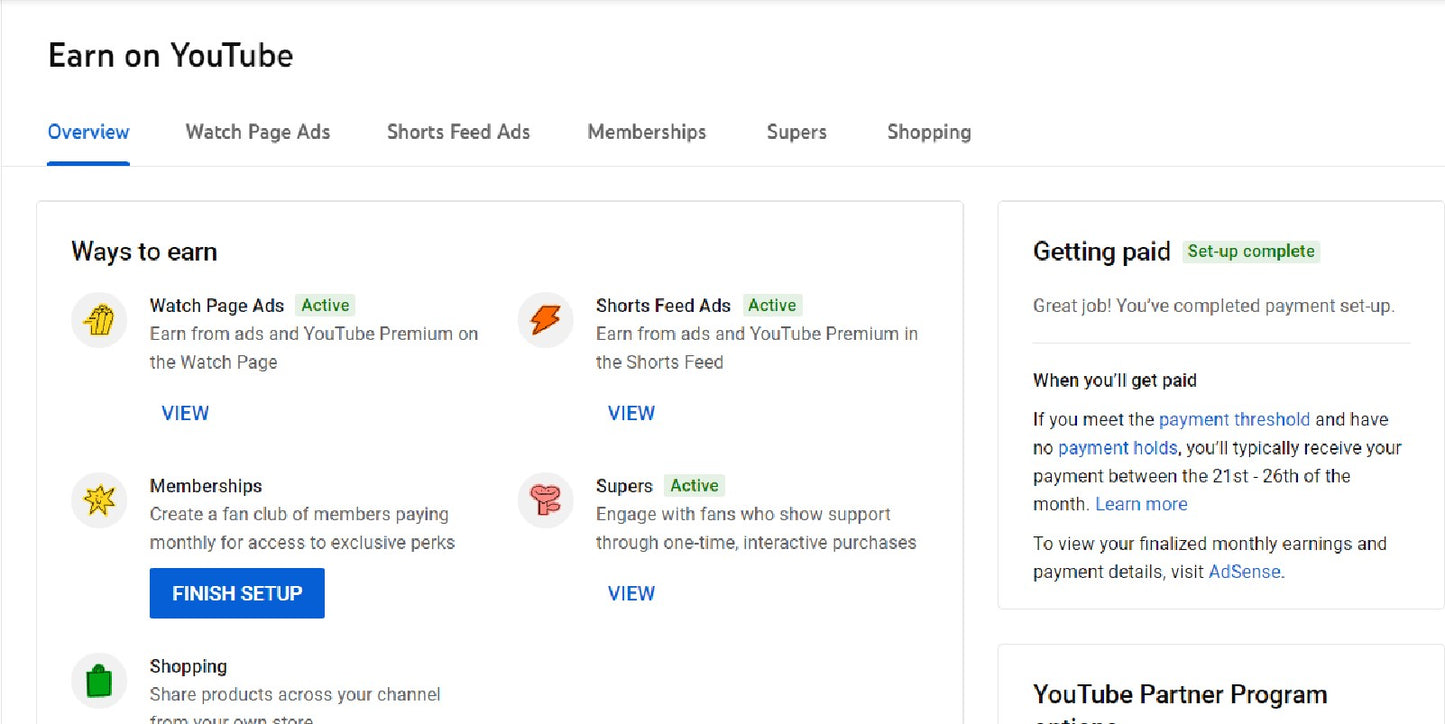Click the Learn more link
The height and width of the screenshot is (724, 1445).
(1141, 504)
